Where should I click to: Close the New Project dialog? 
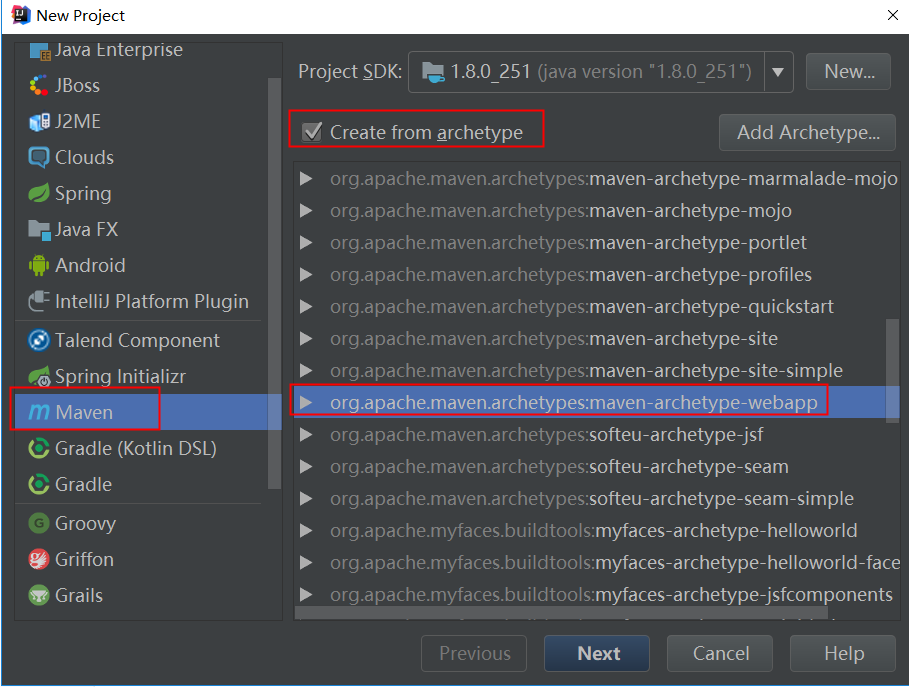(893, 16)
